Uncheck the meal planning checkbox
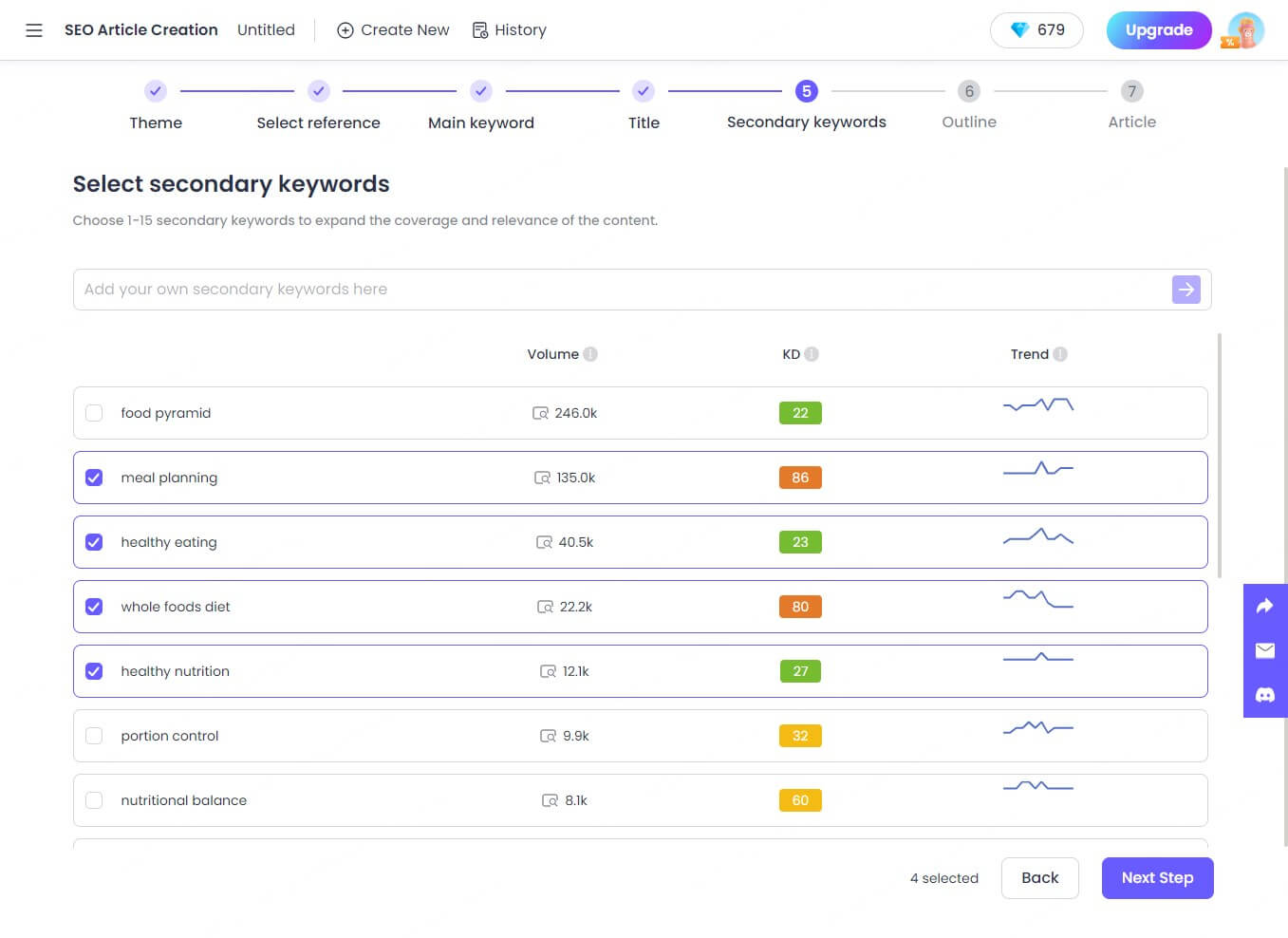Screen dimensions: 1288x938 94,478
